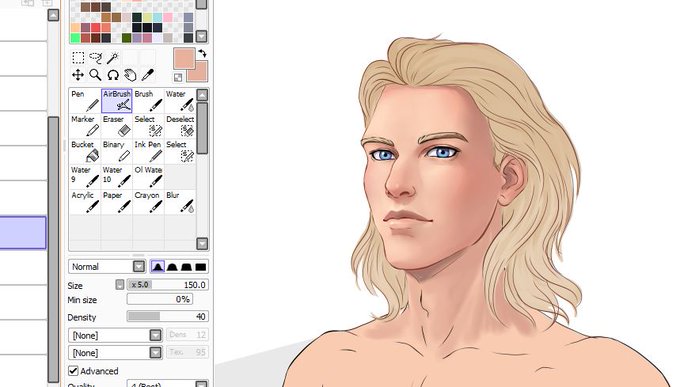680x387 pixels.
Task: Open the Quality dropdown arrow
Action: (201, 384)
